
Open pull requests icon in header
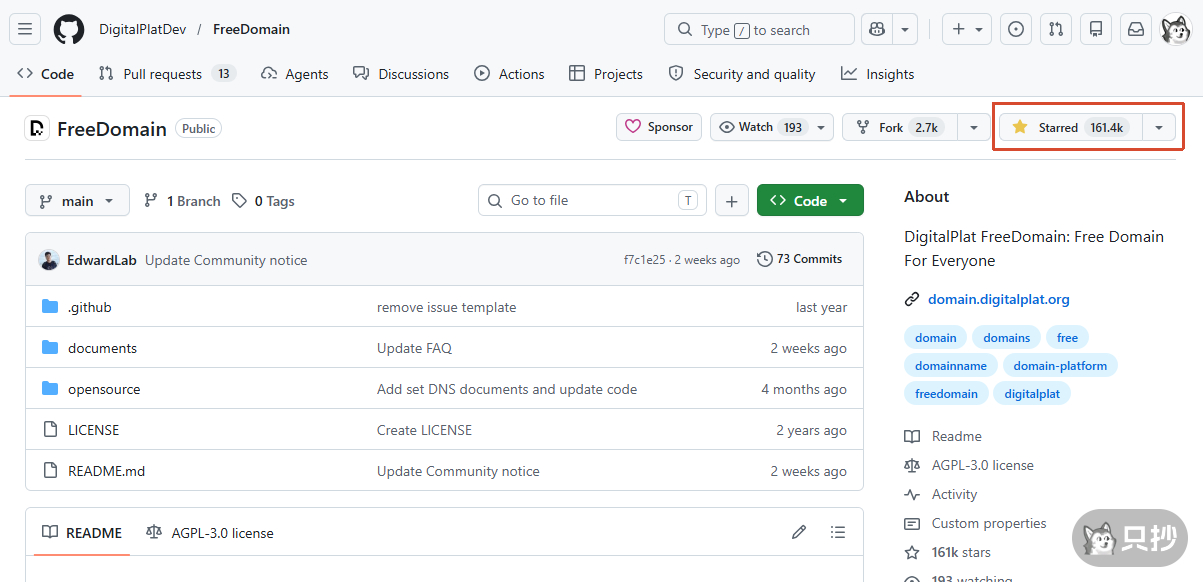pyautogui.click(x=1056, y=29)
